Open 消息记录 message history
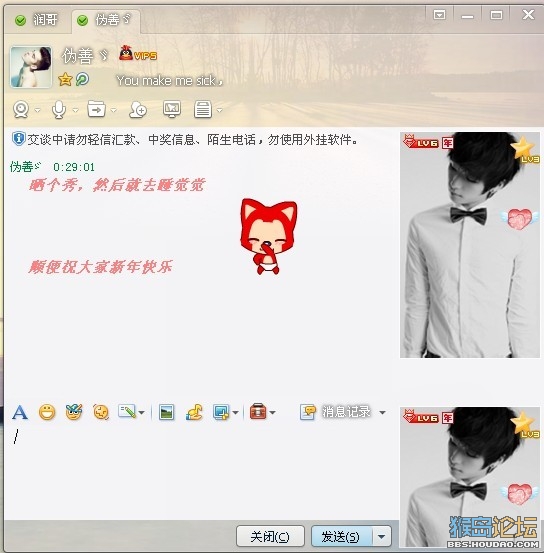Screen dimensions: 544x553 pos(336,412)
